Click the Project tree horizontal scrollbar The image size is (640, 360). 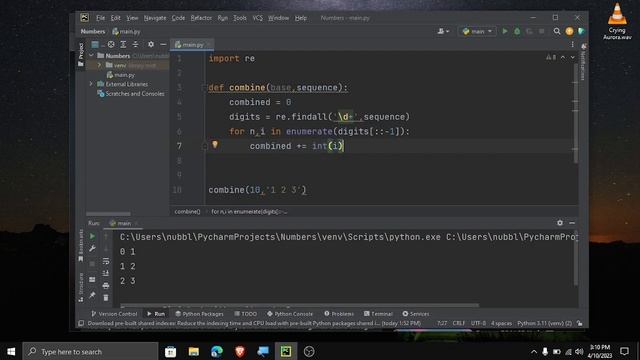click(108, 213)
